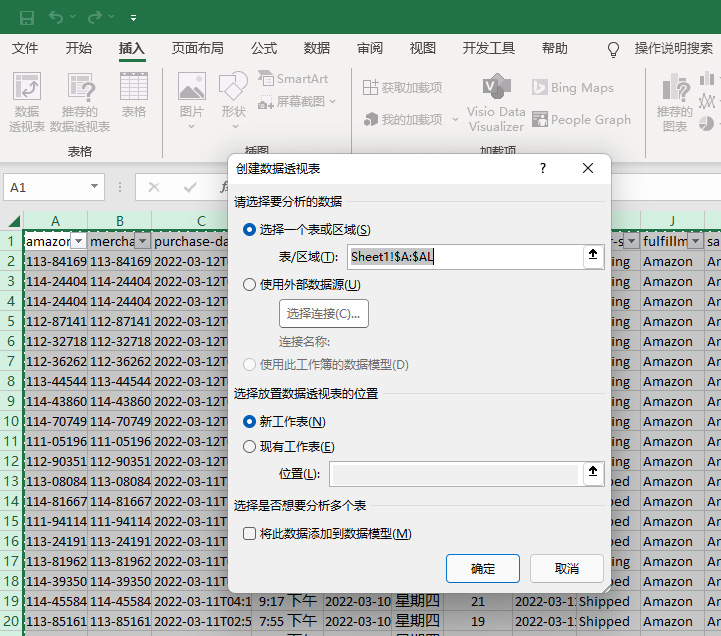The height and width of the screenshot is (636, 721).
Task: Select column A header
Action: [55, 221]
